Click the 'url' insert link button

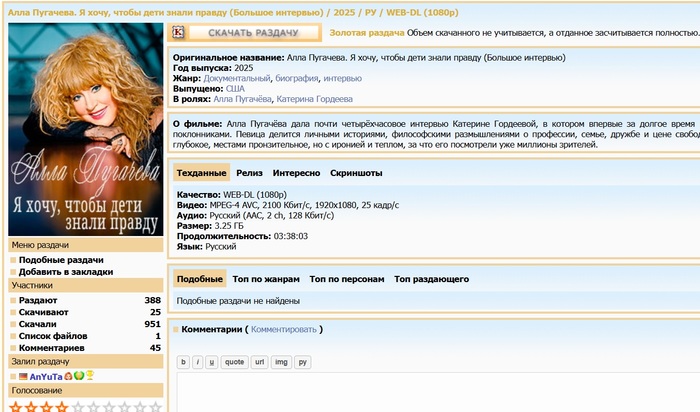[x=259, y=362]
